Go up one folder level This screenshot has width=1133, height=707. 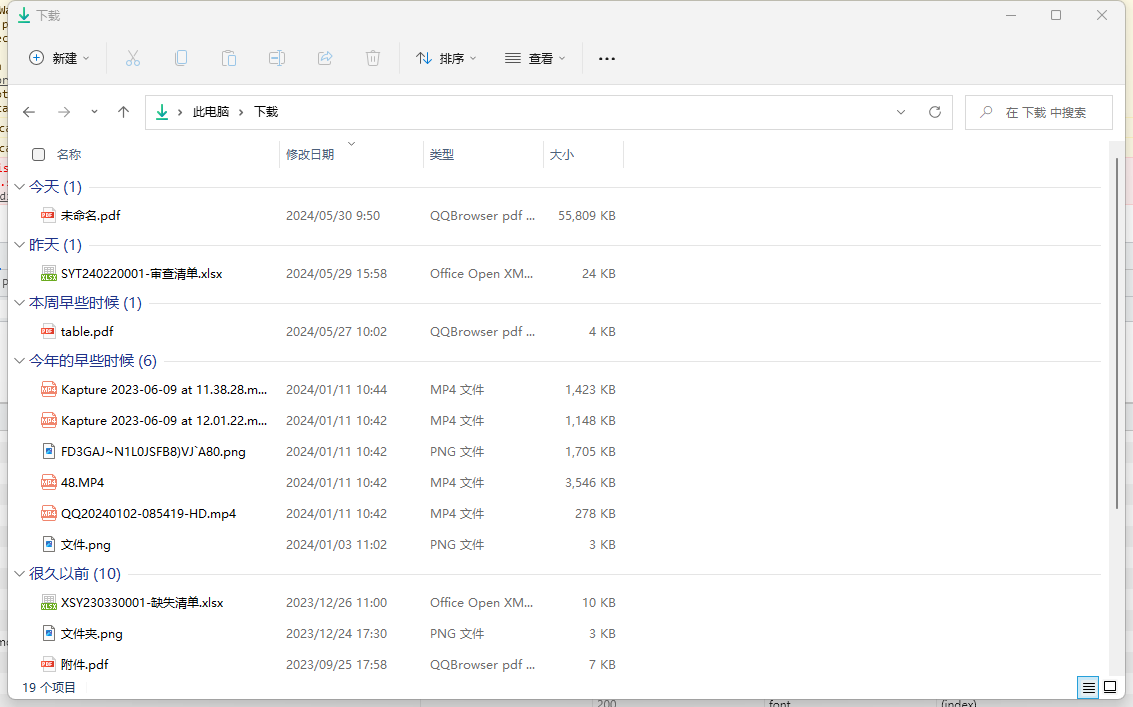click(123, 112)
